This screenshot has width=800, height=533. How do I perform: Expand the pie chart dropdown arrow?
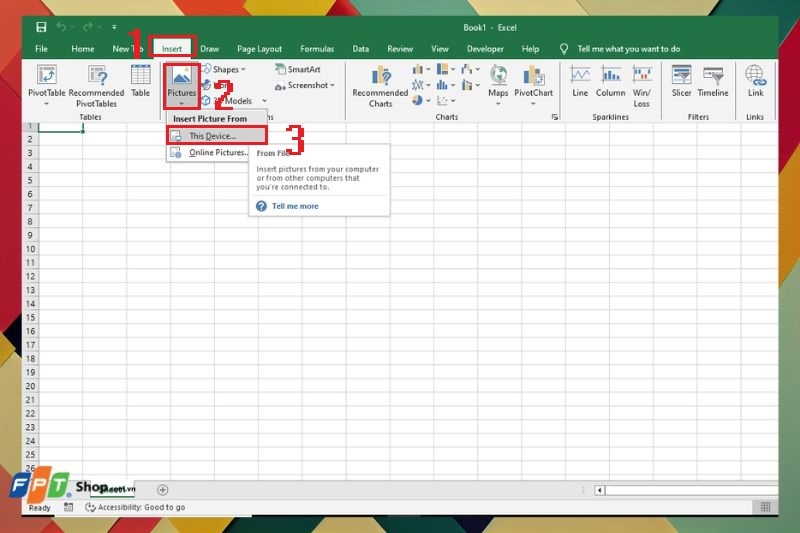click(x=428, y=100)
